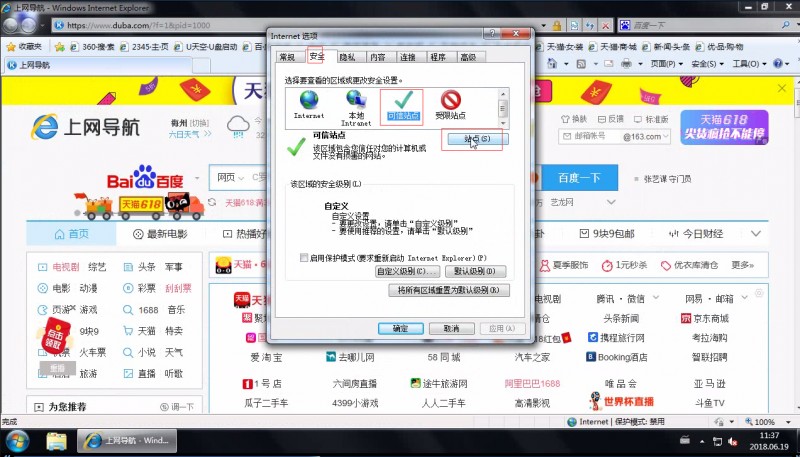The image size is (800, 457).
Task: Open the 2345主页 favorites link
Action: coord(144,46)
